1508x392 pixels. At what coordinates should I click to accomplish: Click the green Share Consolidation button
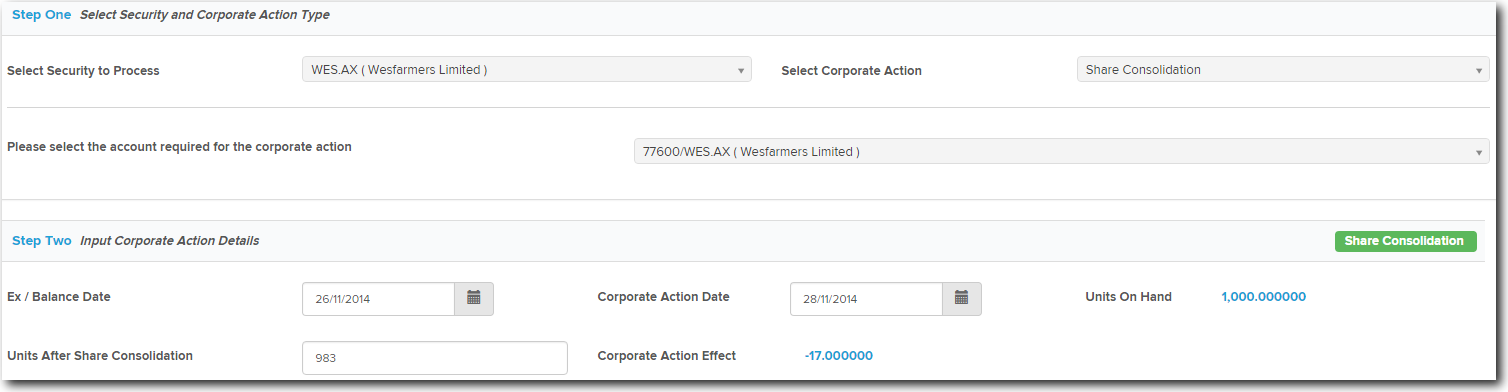(1405, 241)
